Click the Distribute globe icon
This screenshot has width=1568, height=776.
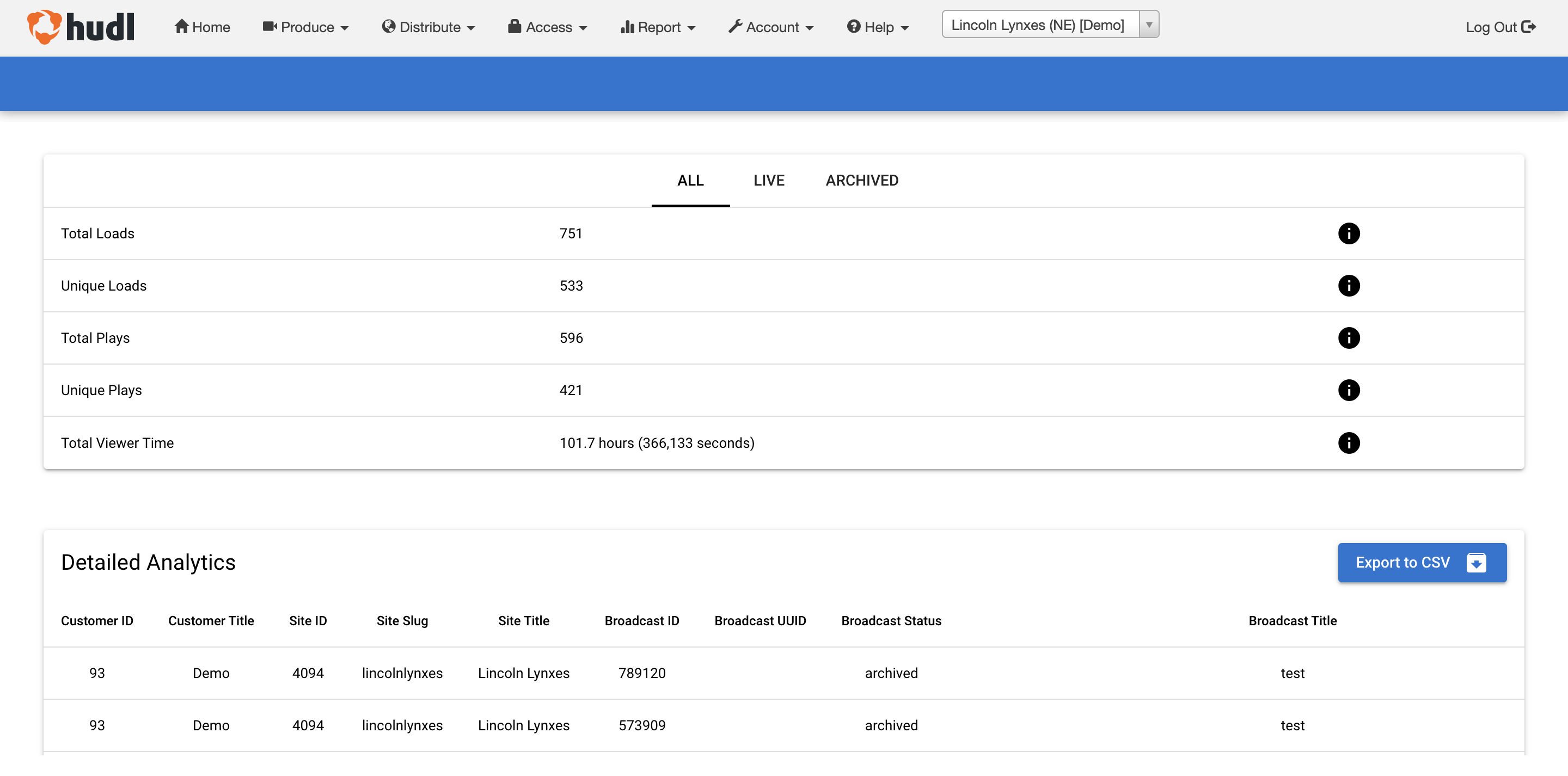[x=388, y=26]
